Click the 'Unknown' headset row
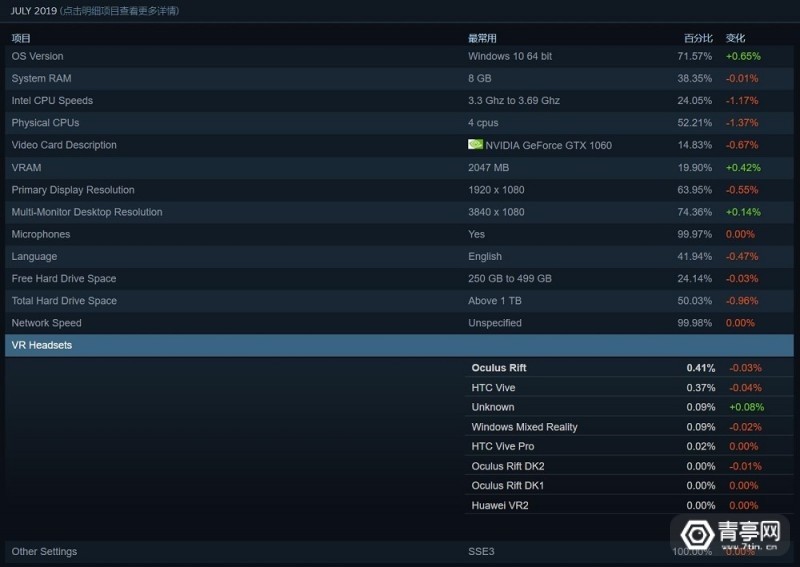This screenshot has height=567, width=800. click(x=629, y=407)
